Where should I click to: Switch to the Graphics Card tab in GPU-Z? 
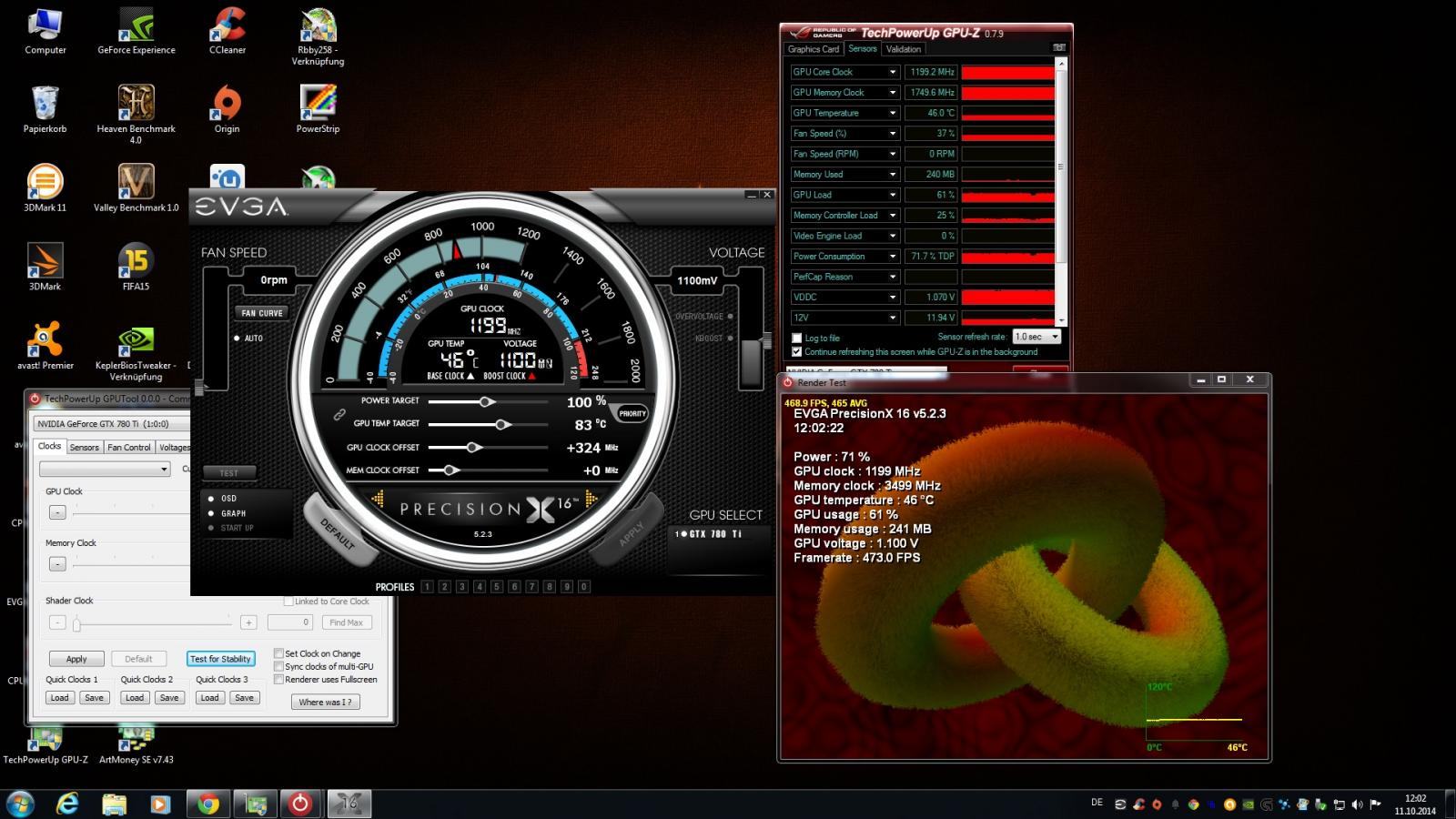coord(814,49)
